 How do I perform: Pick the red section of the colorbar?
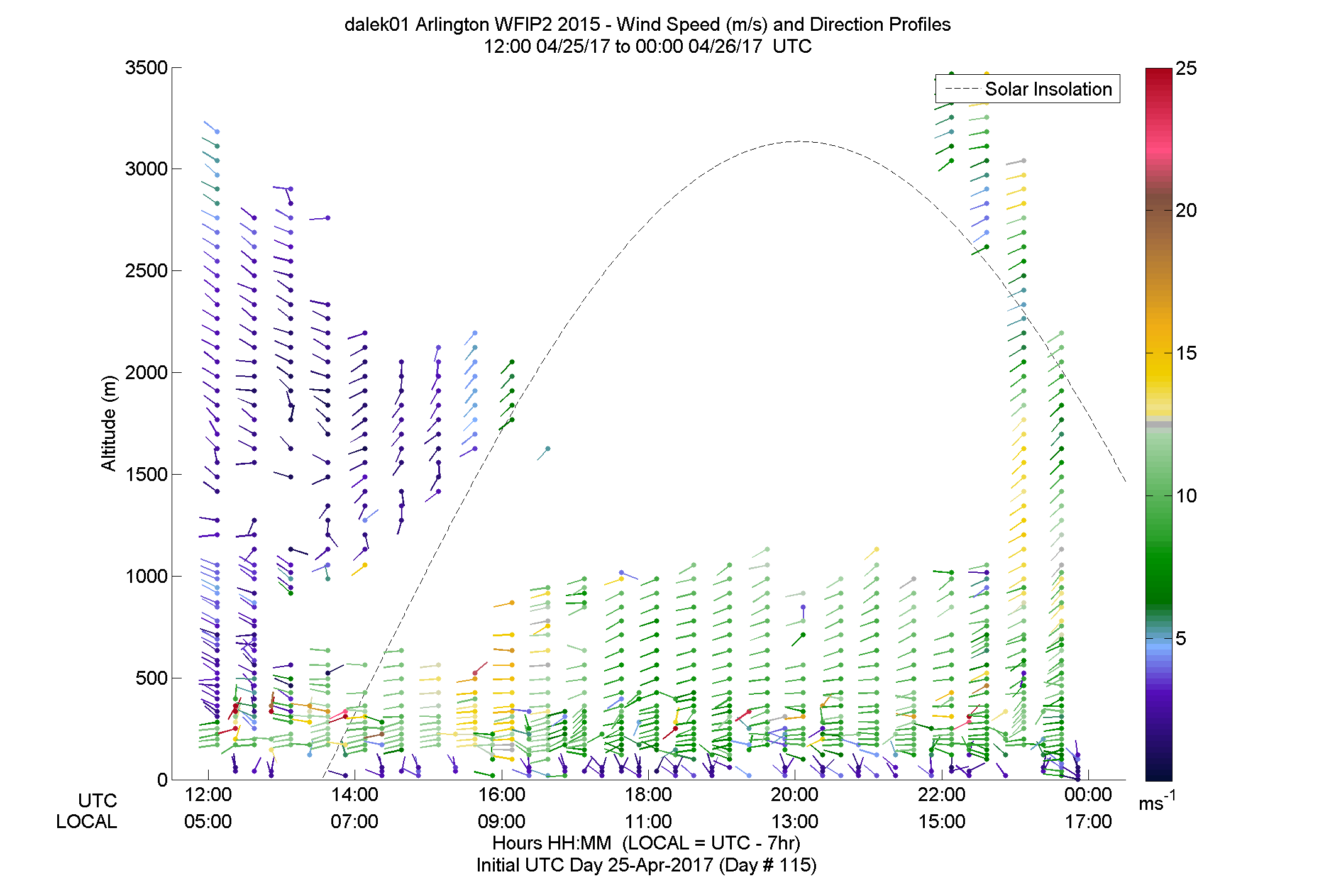point(1159,94)
